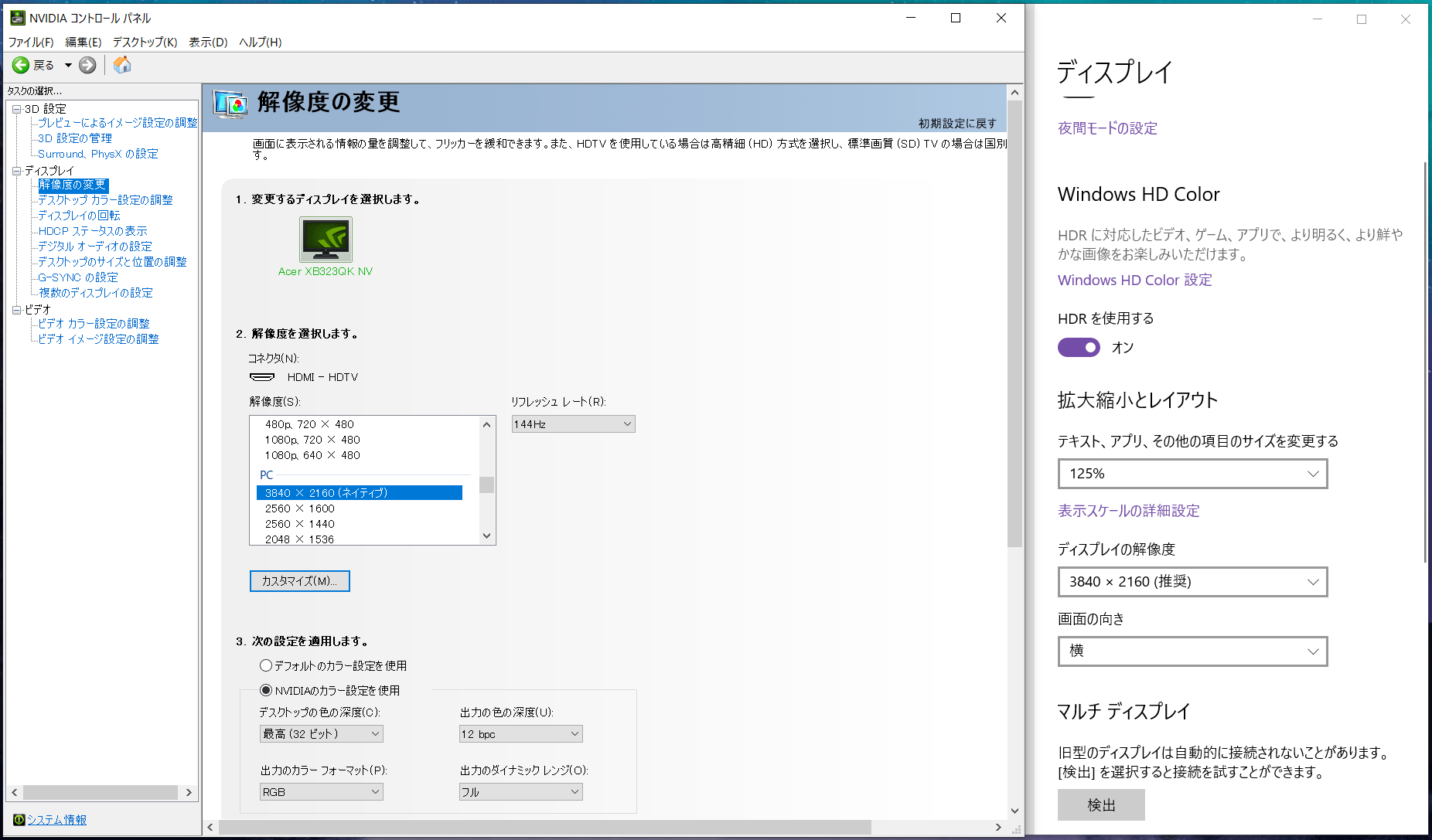Maximize the NVIDIA Control Panel window
1432x840 pixels.
(956, 18)
